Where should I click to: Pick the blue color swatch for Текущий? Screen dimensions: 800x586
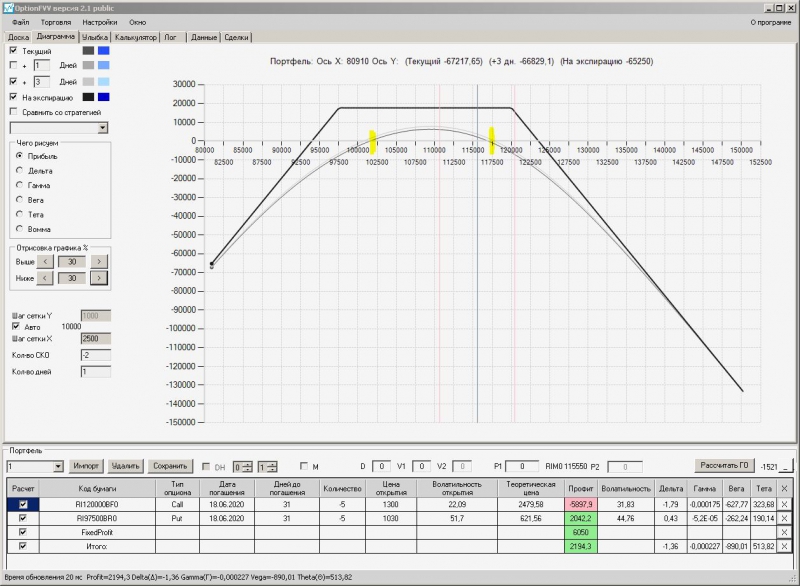(x=104, y=51)
